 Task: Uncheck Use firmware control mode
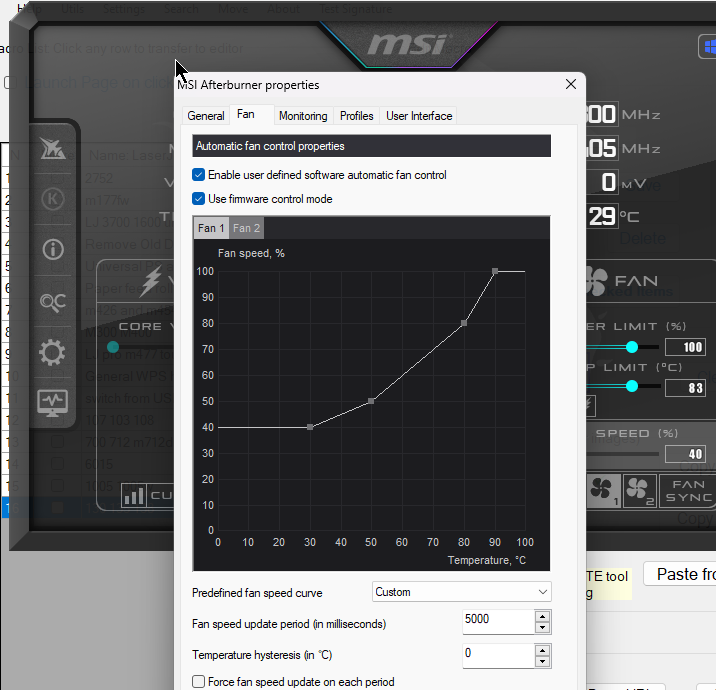point(198,199)
